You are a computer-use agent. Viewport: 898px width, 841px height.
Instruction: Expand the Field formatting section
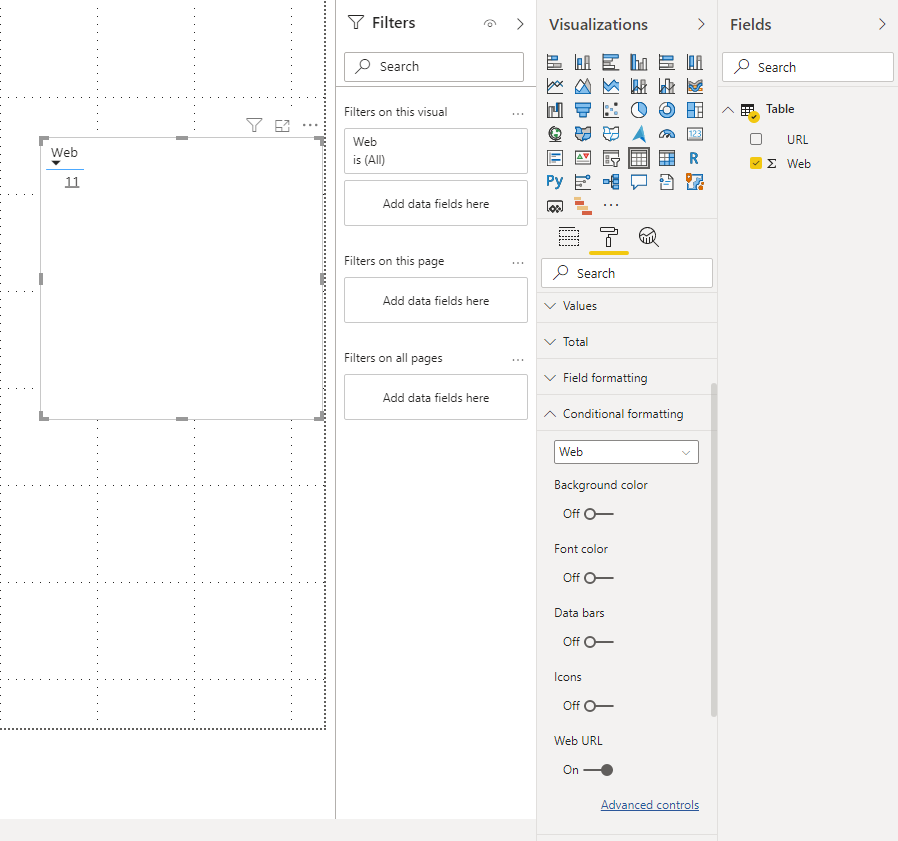point(627,378)
